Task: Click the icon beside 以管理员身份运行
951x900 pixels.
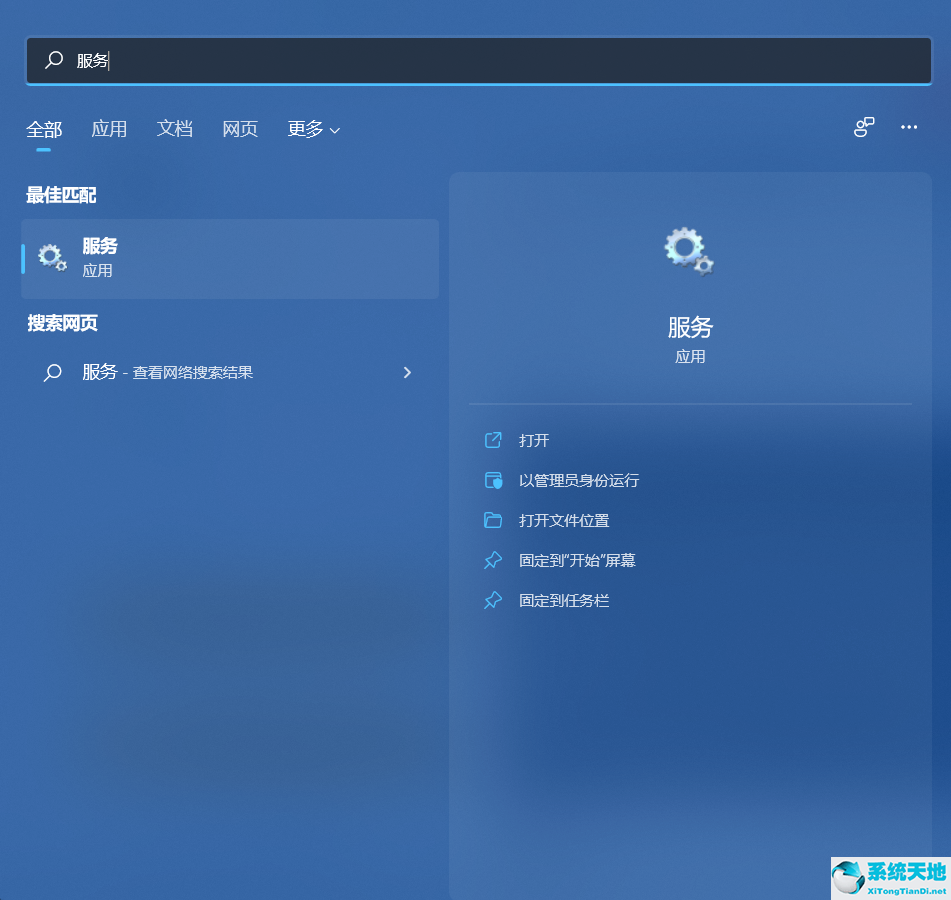Action: point(492,480)
